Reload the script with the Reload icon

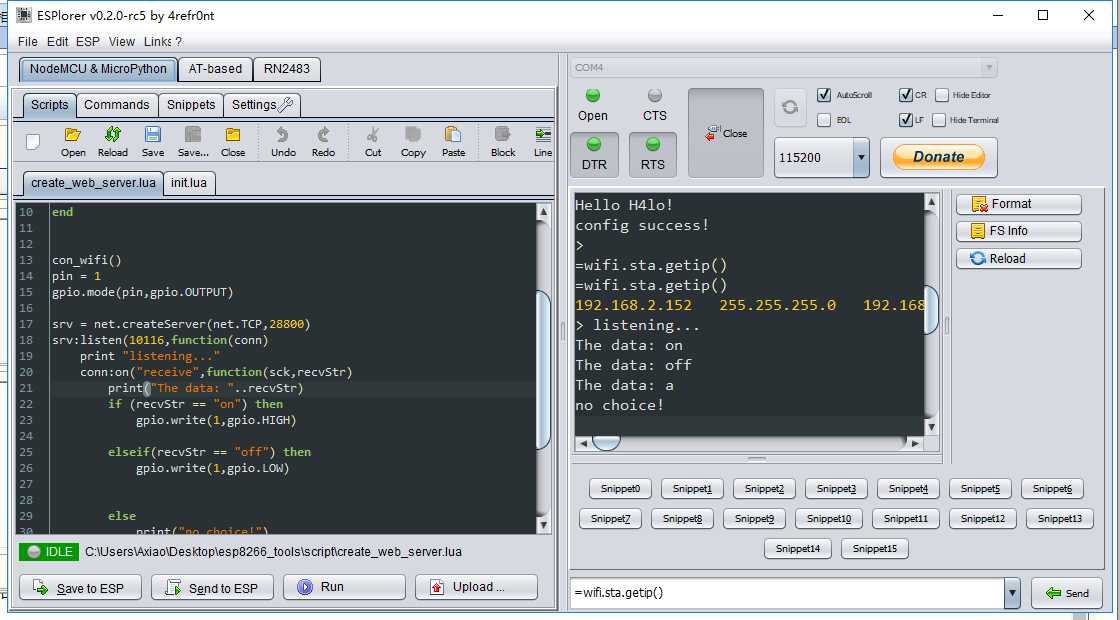pyautogui.click(x=113, y=141)
